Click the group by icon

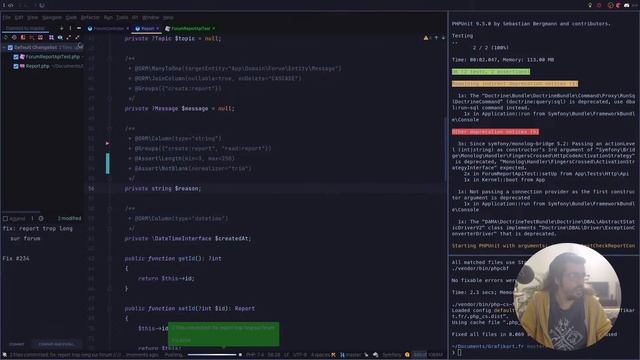click(x=51, y=38)
